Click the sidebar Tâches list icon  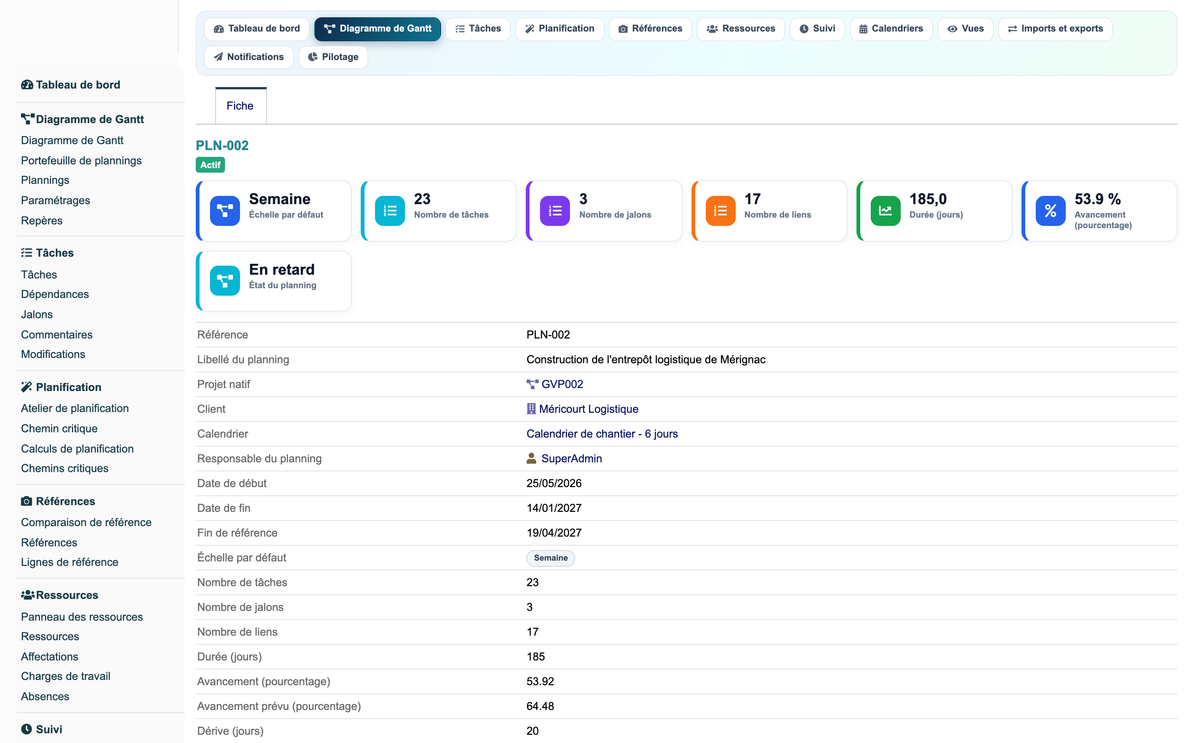tap(27, 253)
